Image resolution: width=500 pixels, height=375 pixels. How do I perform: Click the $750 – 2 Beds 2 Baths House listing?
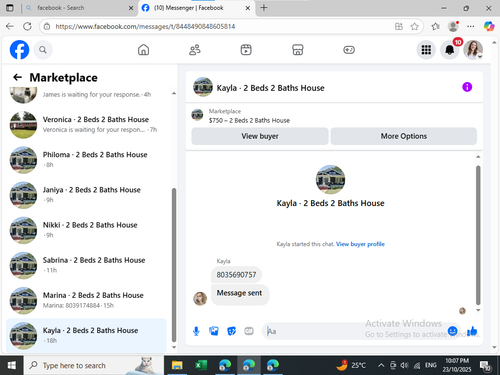pos(249,120)
